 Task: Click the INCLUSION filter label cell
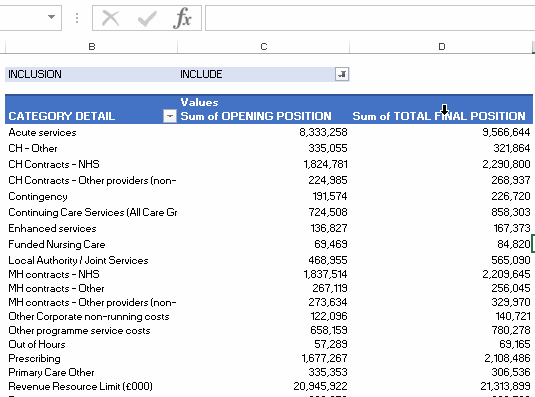(91, 74)
